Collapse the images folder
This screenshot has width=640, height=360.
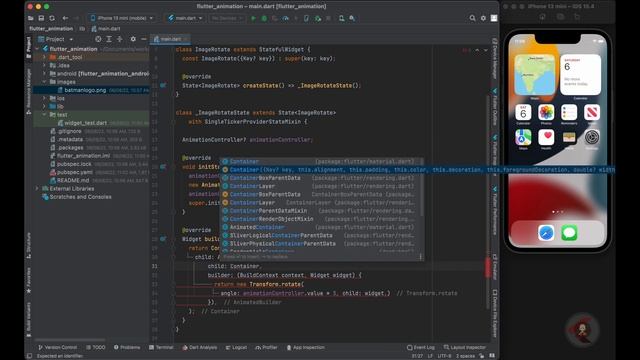coord(44,82)
